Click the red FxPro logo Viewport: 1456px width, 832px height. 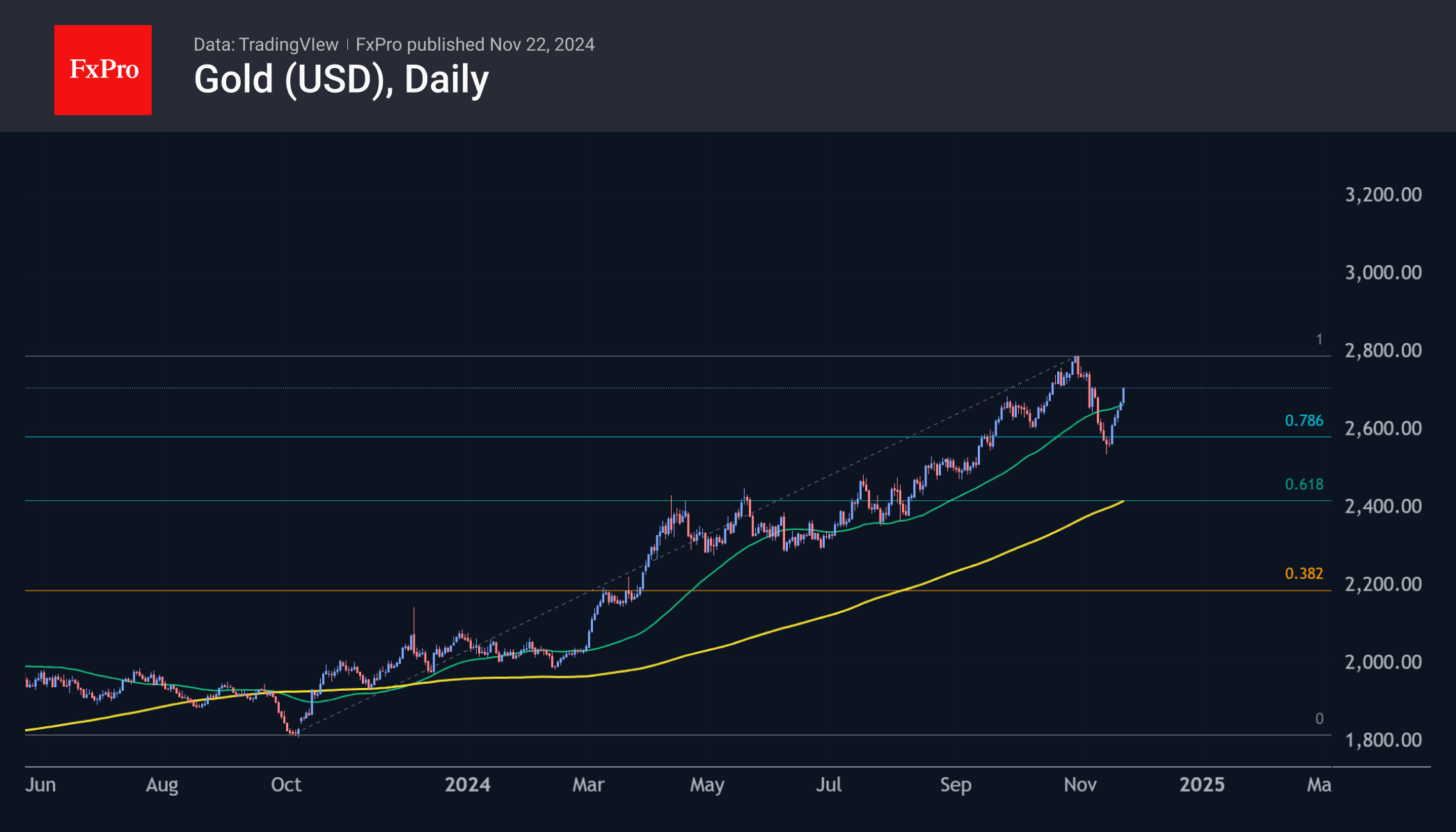[103, 70]
